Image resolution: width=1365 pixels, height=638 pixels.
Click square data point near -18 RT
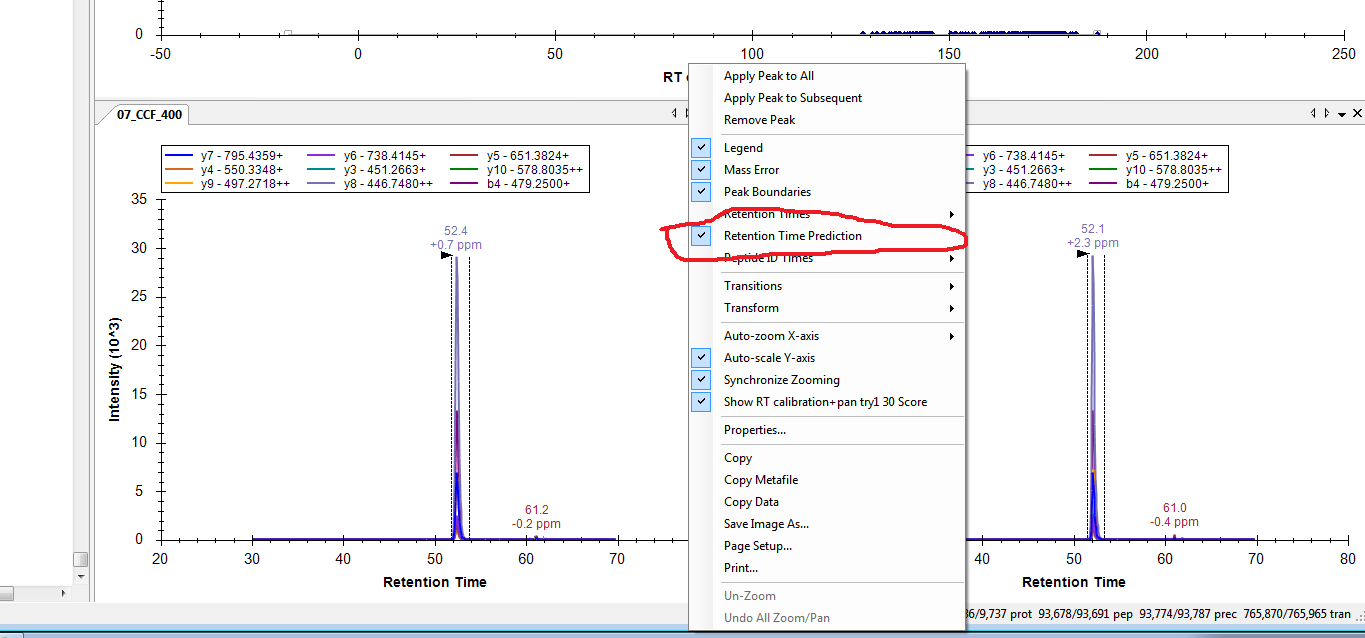[x=288, y=34]
